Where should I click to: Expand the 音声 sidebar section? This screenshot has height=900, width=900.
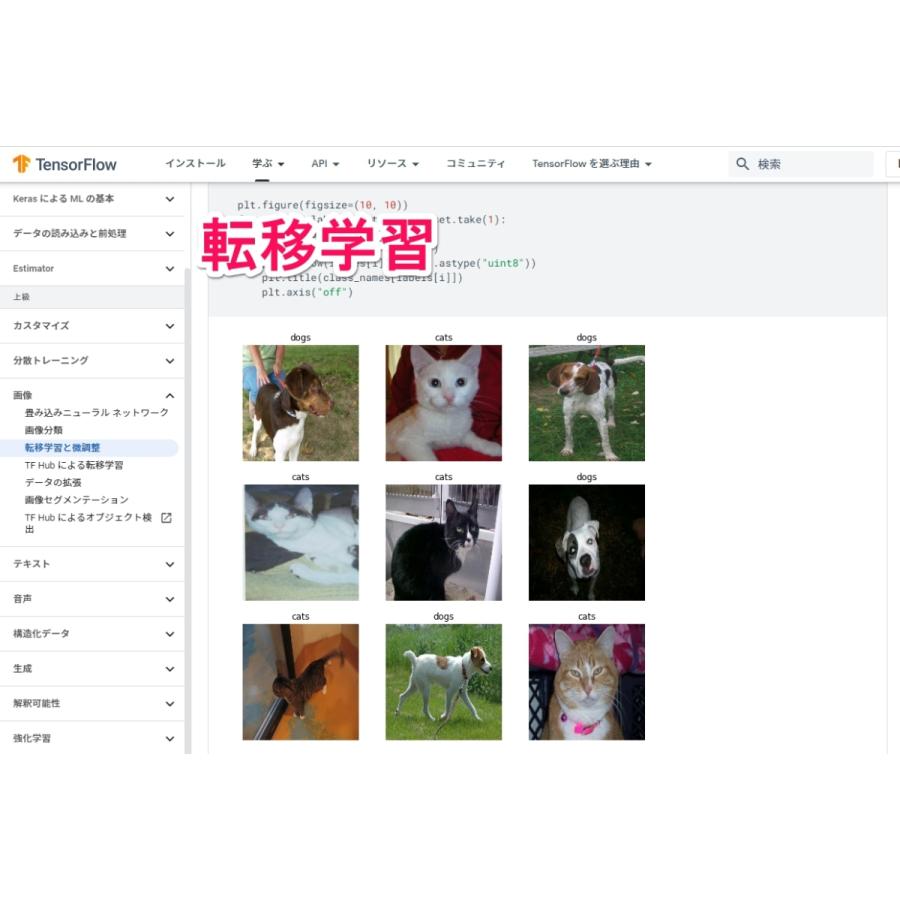pyautogui.click(x=92, y=598)
